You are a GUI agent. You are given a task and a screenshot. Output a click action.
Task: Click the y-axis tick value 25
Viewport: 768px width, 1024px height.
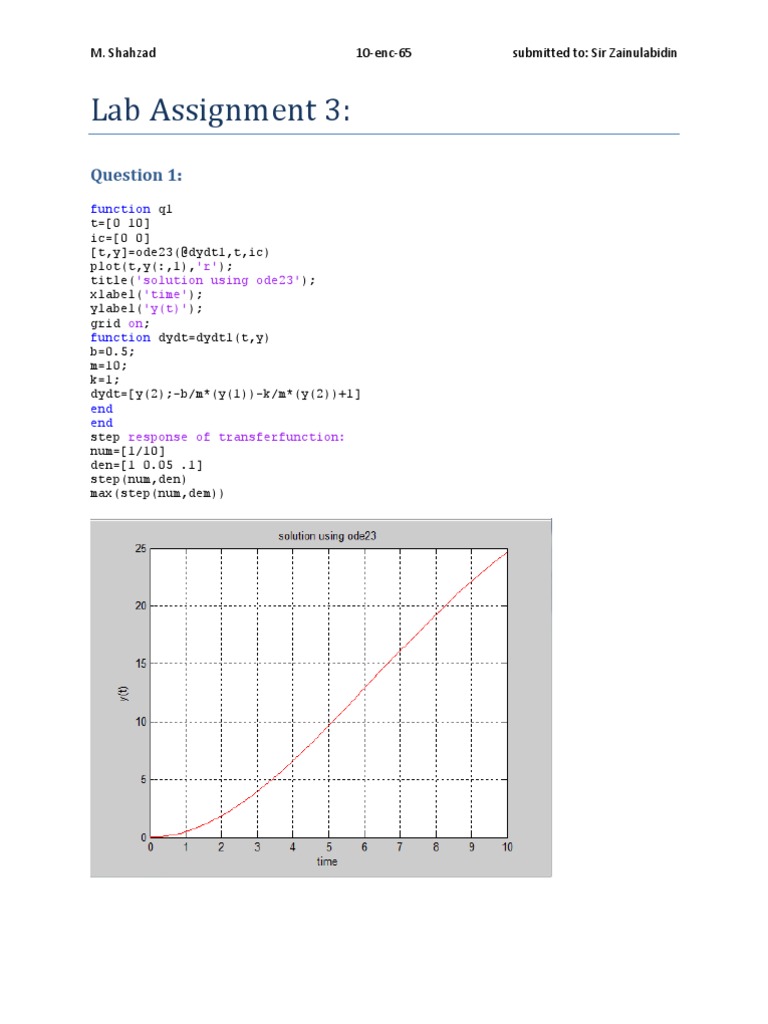pyautogui.click(x=141, y=549)
